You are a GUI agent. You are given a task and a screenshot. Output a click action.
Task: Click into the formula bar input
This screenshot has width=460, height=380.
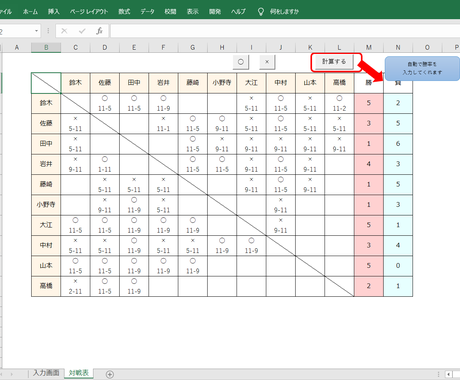(285, 31)
